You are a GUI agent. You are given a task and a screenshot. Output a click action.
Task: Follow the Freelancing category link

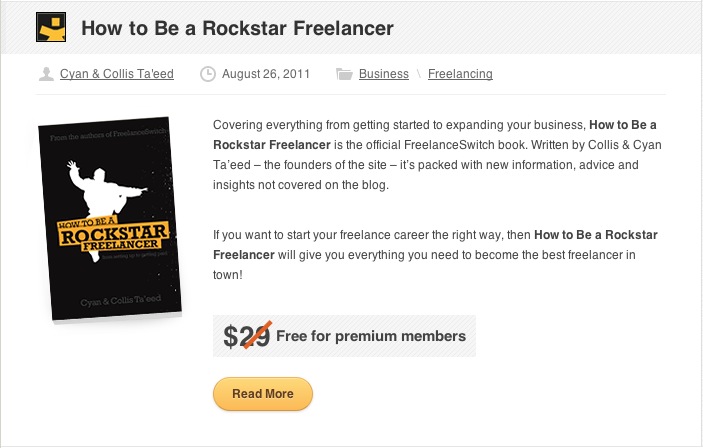(x=460, y=74)
